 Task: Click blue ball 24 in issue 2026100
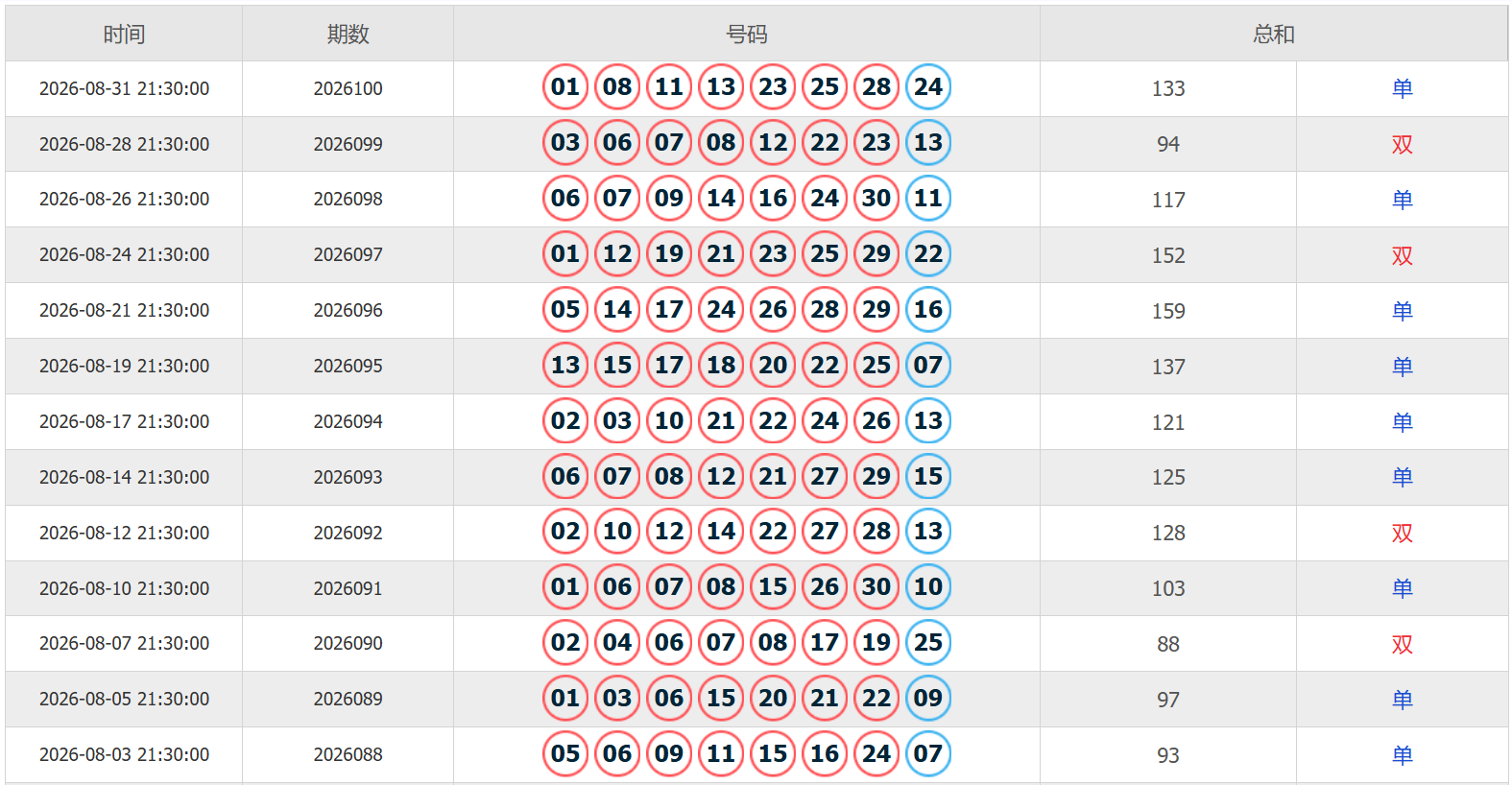click(928, 87)
